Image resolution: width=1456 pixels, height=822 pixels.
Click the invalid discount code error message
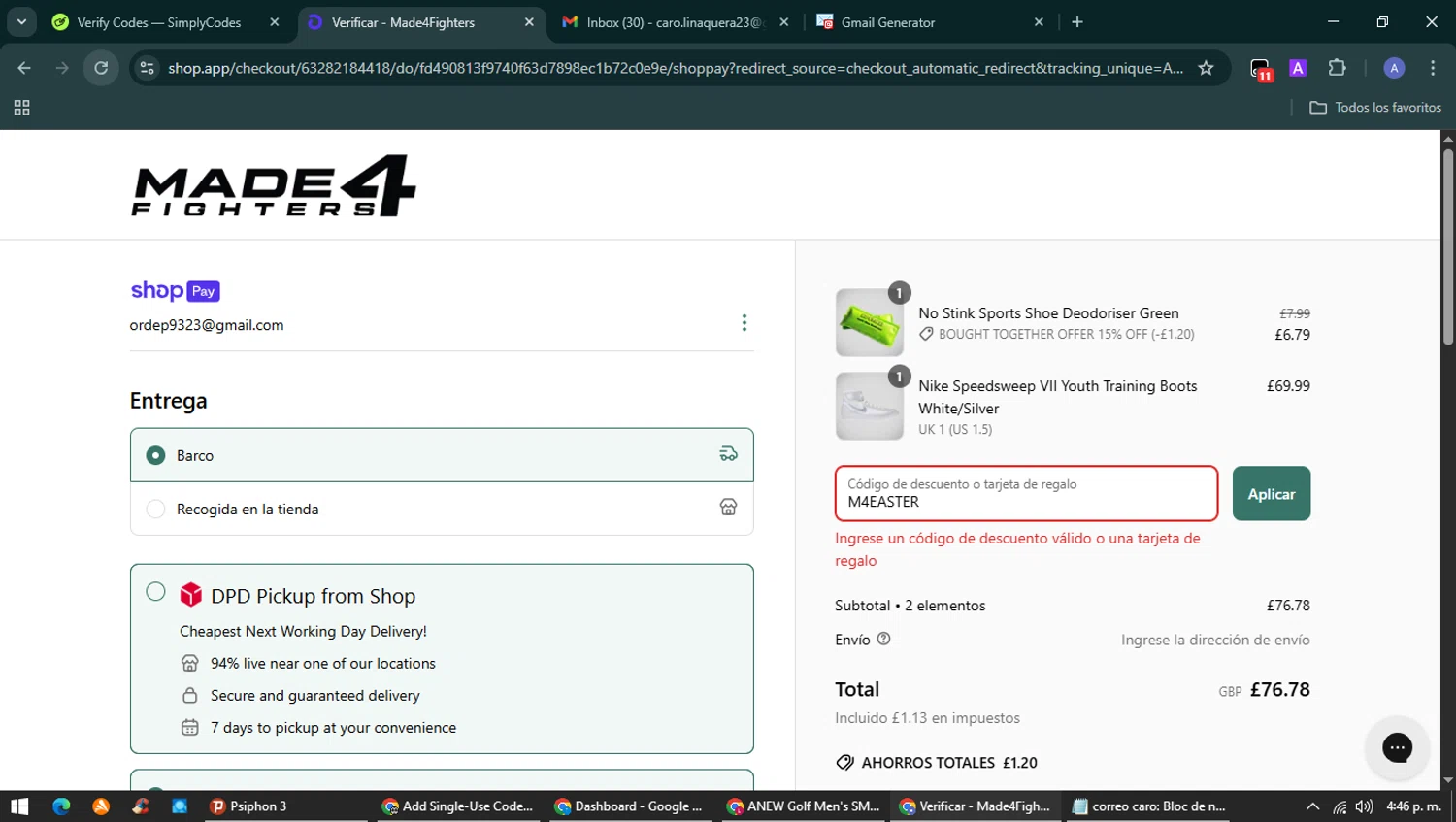pos(1017,549)
